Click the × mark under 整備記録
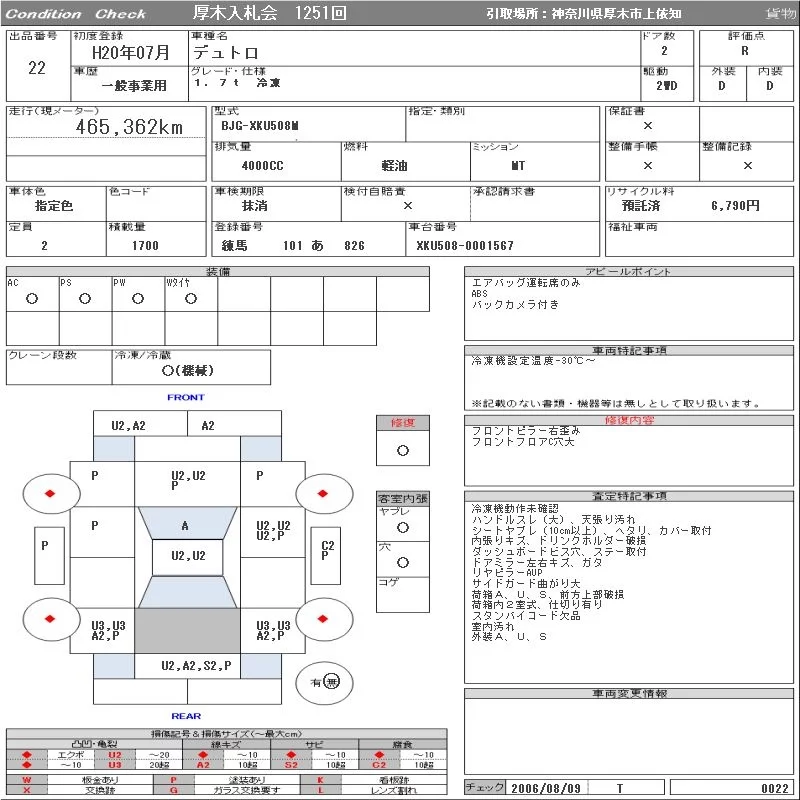The height and width of the screenshot is (800, 800). tap(747, 165)
